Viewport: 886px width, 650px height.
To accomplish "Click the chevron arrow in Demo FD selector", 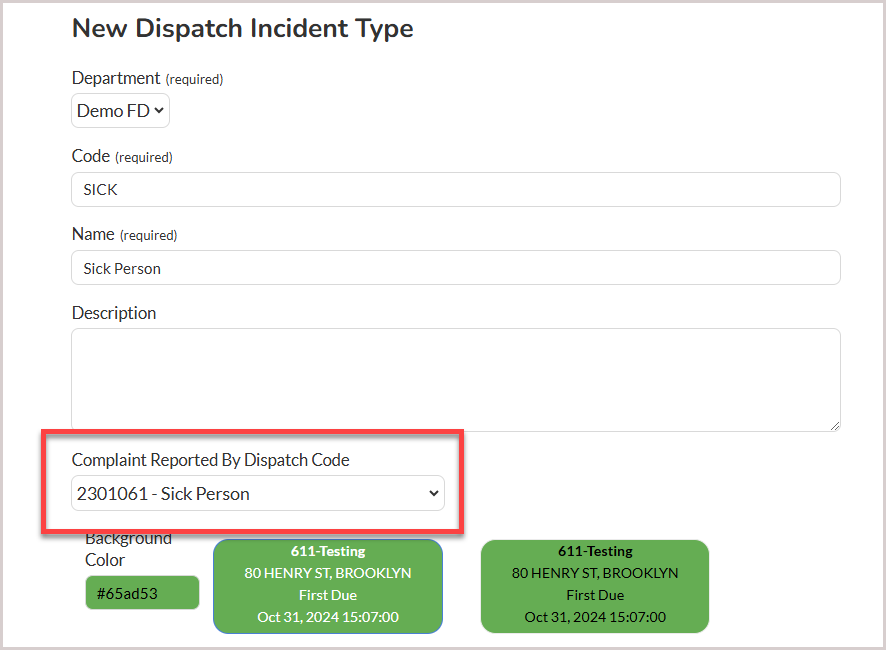I will tap(159, 110).
